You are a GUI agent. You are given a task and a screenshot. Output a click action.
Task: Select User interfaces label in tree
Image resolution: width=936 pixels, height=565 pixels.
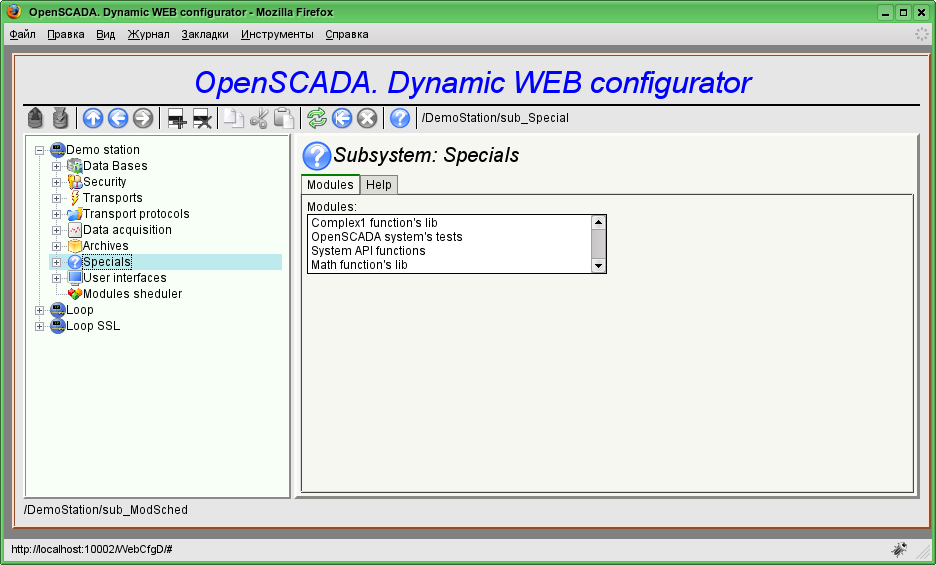(x=125, y=278)
